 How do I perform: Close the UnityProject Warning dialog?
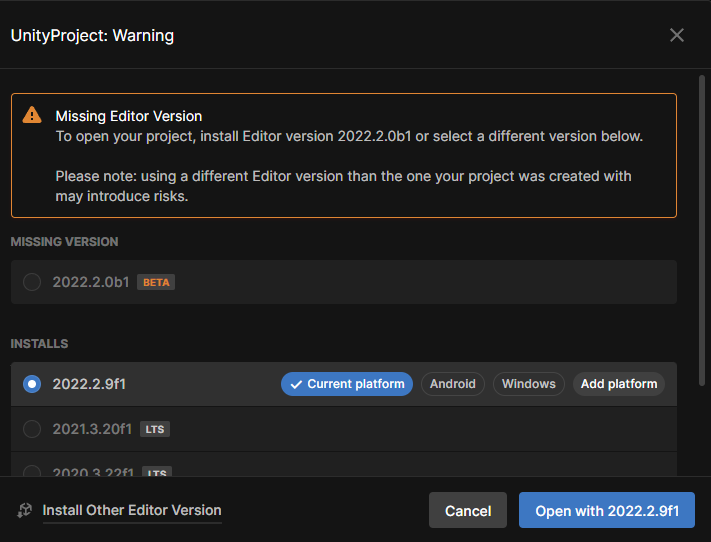677,35
